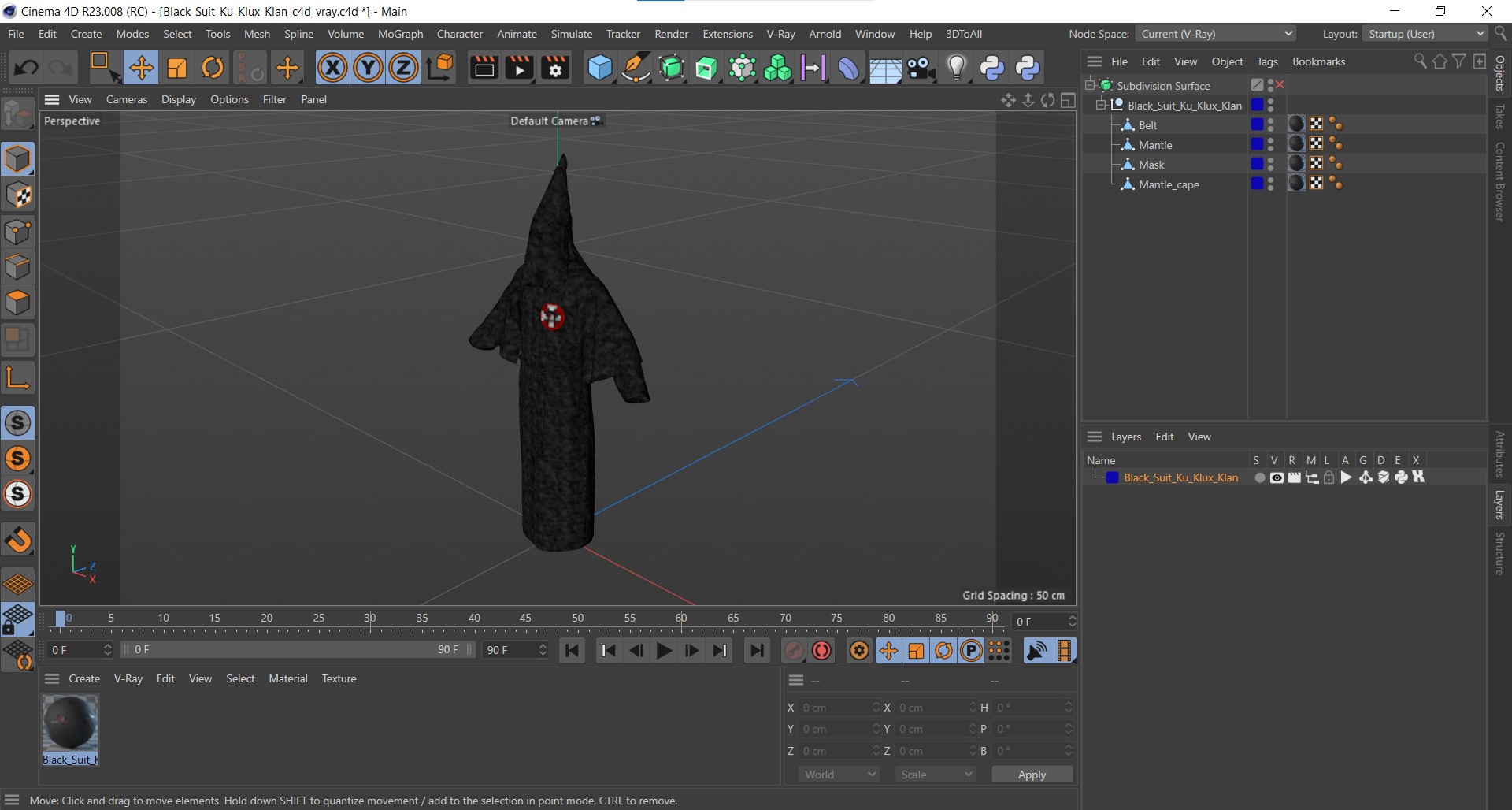
Task: Click Make Editable icon
Action: [17, 114]
